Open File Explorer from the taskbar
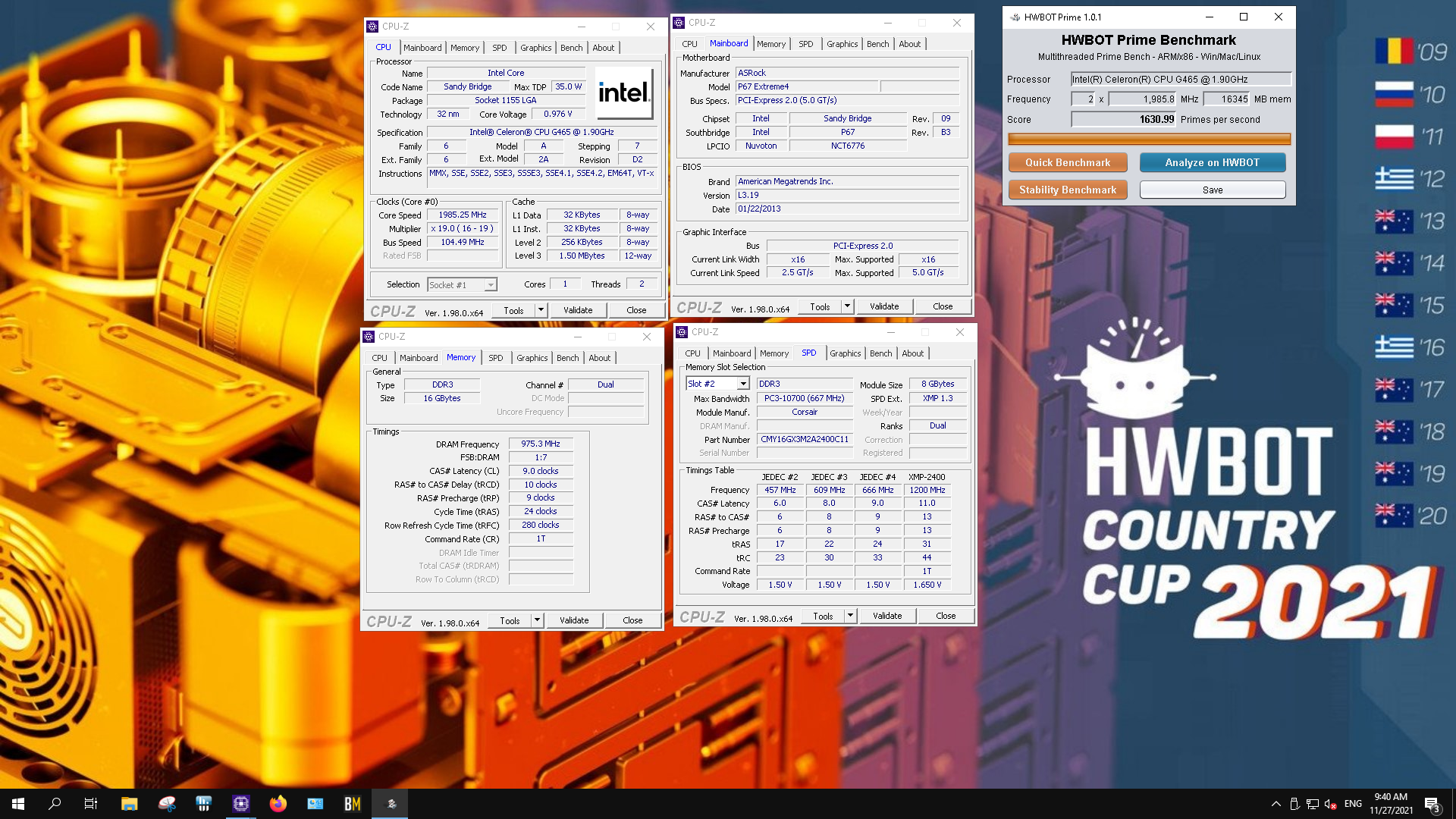The image size is (1456, 819). 129,804
